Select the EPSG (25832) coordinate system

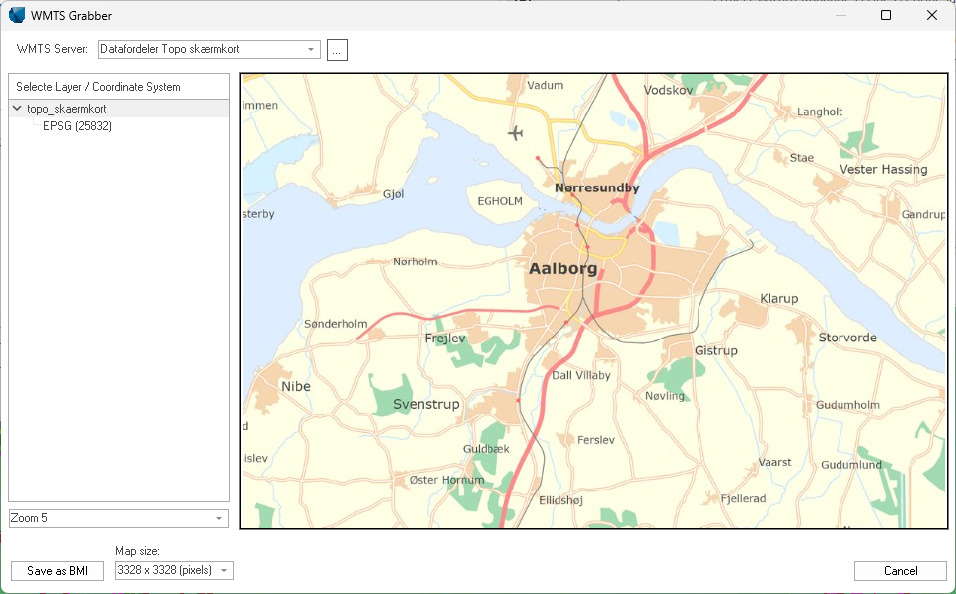click(x=77, y=126)
